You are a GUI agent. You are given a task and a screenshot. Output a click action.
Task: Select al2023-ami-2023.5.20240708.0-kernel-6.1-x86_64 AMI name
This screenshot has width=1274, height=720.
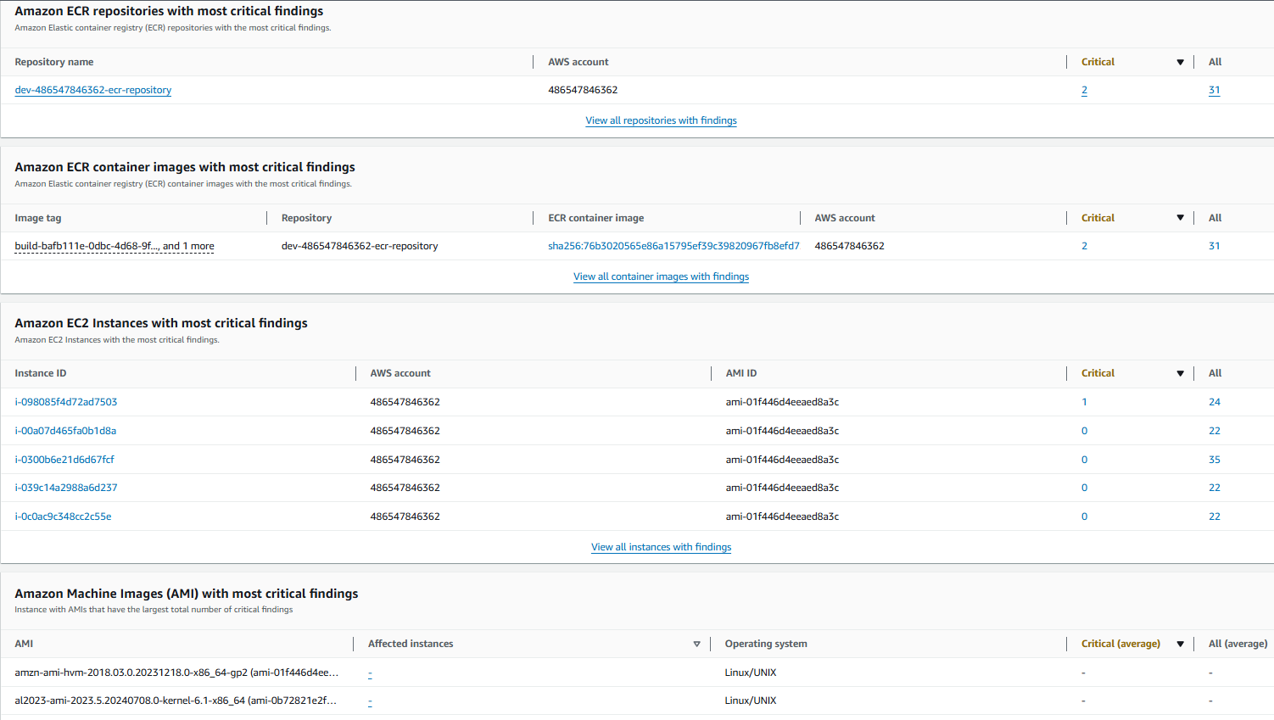176,701
